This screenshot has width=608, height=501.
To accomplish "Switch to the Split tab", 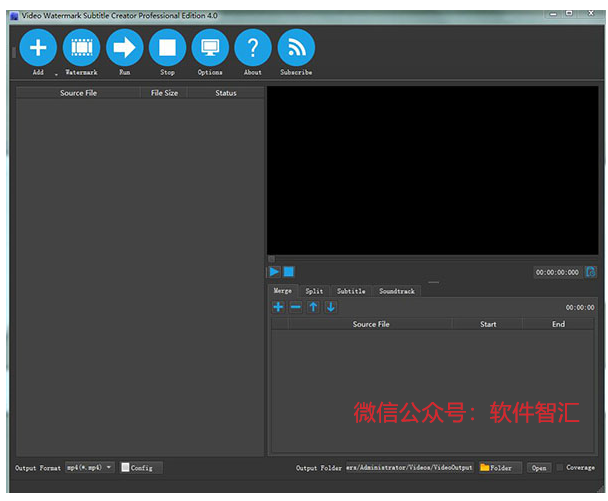I will tap(314, 291).
